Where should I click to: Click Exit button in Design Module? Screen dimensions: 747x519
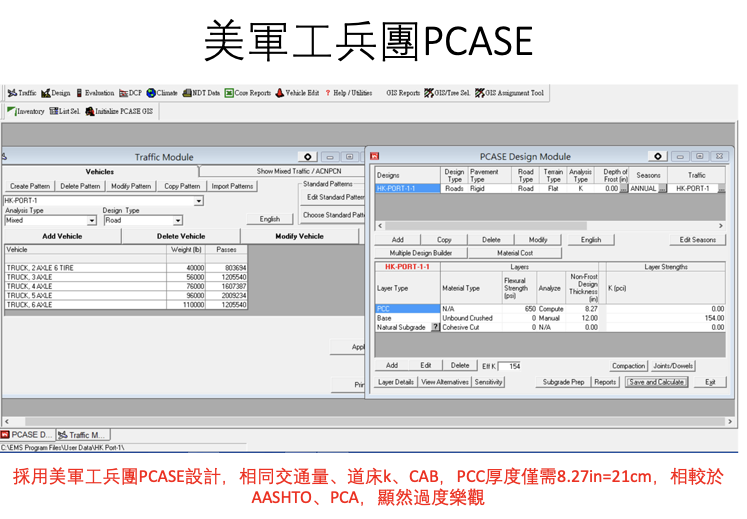[x=710, y=382]
